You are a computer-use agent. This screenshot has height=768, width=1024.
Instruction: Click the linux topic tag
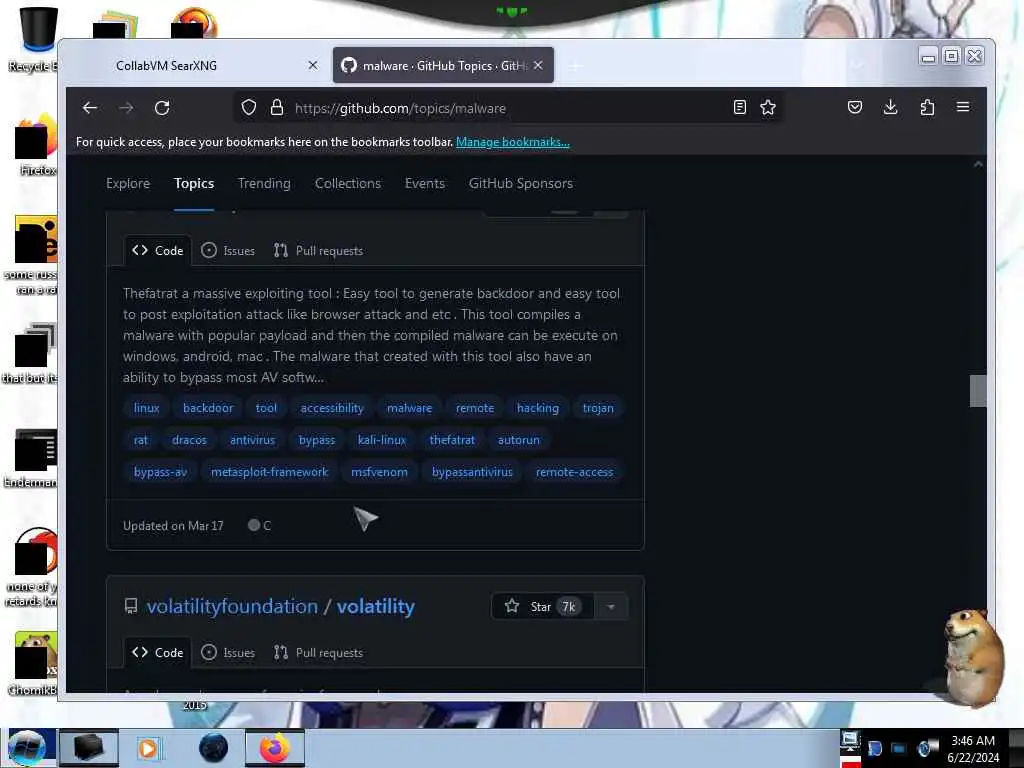146,408
